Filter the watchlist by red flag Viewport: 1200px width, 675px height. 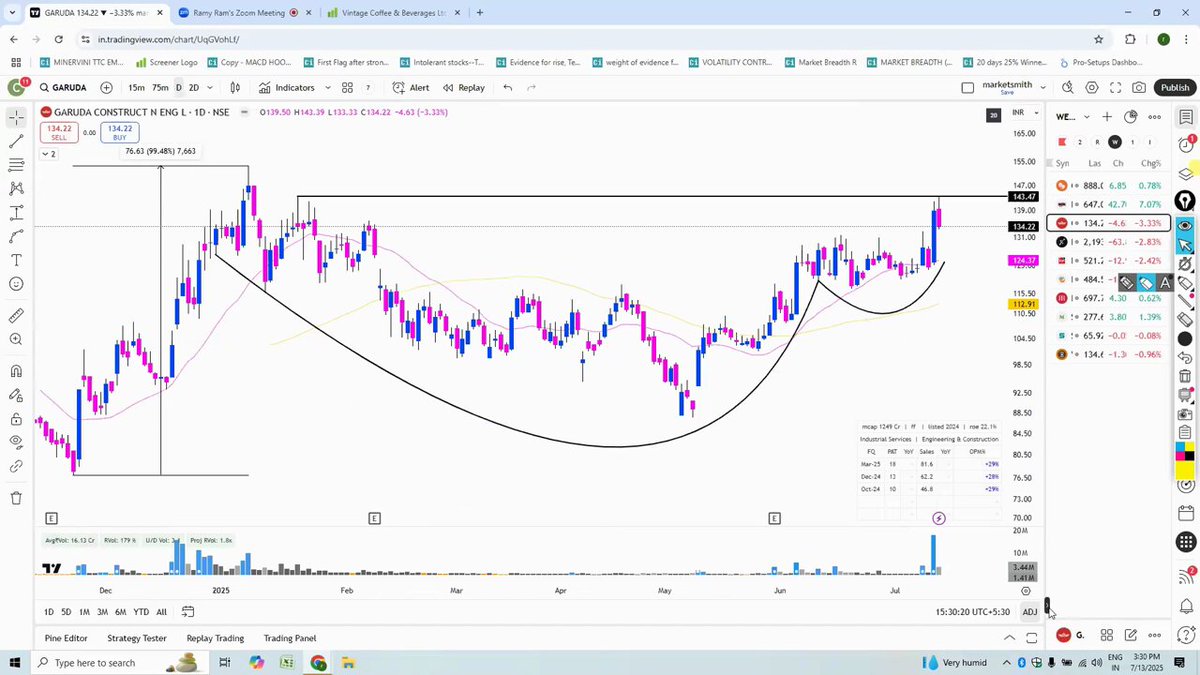1062,142
